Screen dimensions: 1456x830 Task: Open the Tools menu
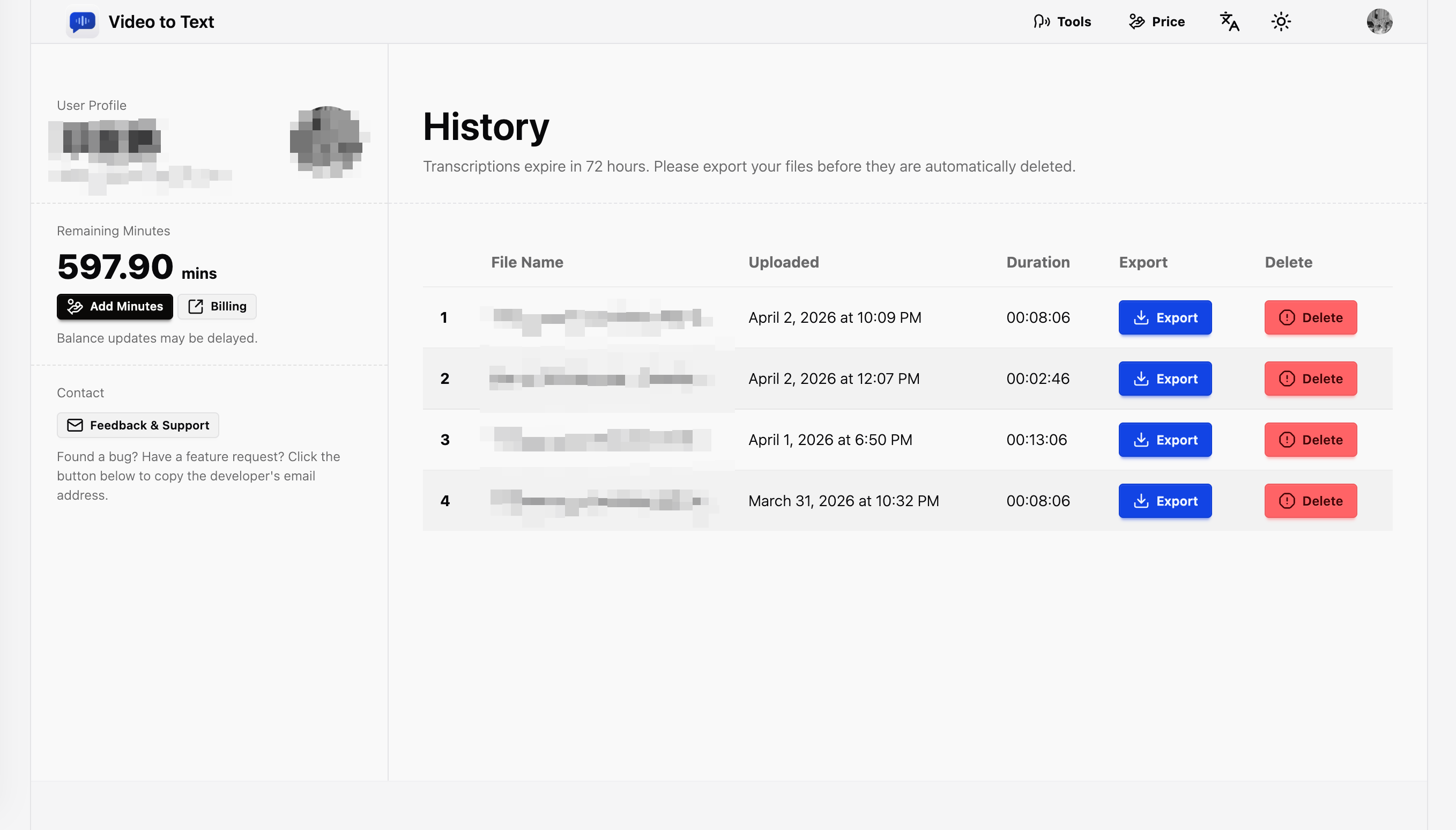tap(1062, 21)
